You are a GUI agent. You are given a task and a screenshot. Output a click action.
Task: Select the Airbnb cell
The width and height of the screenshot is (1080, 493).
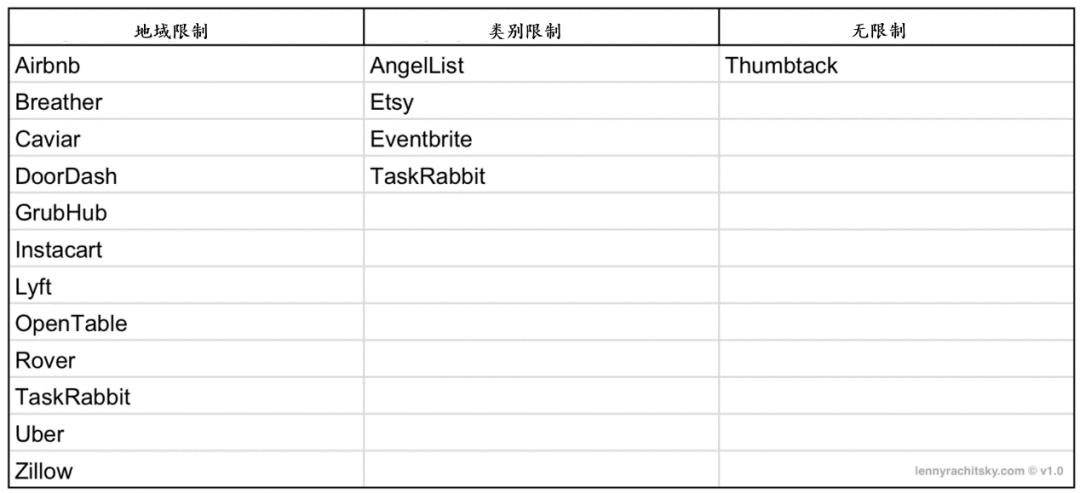coord(47,66)
